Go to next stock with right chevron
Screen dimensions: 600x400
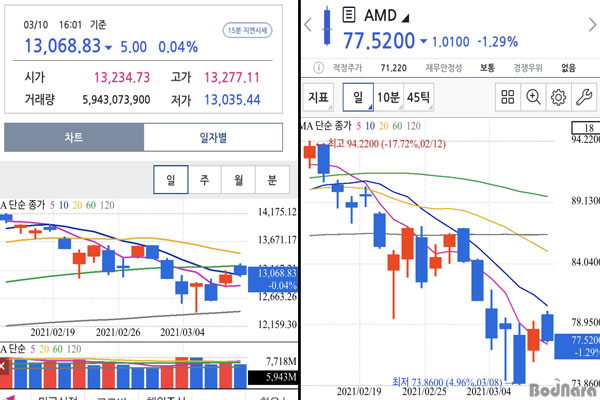coord(592,25)
